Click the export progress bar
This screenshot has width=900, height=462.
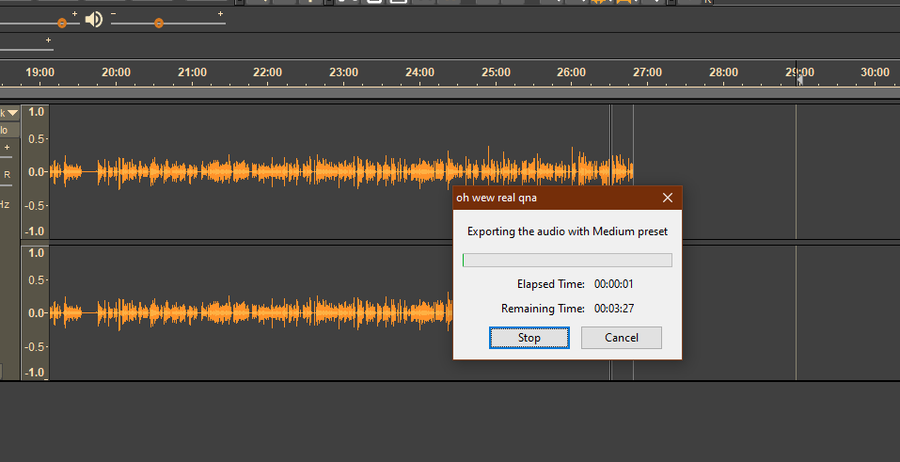click(567, 260)
